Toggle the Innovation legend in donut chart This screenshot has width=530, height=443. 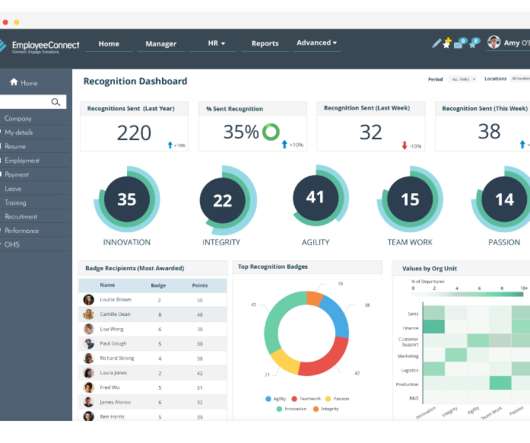291,409
